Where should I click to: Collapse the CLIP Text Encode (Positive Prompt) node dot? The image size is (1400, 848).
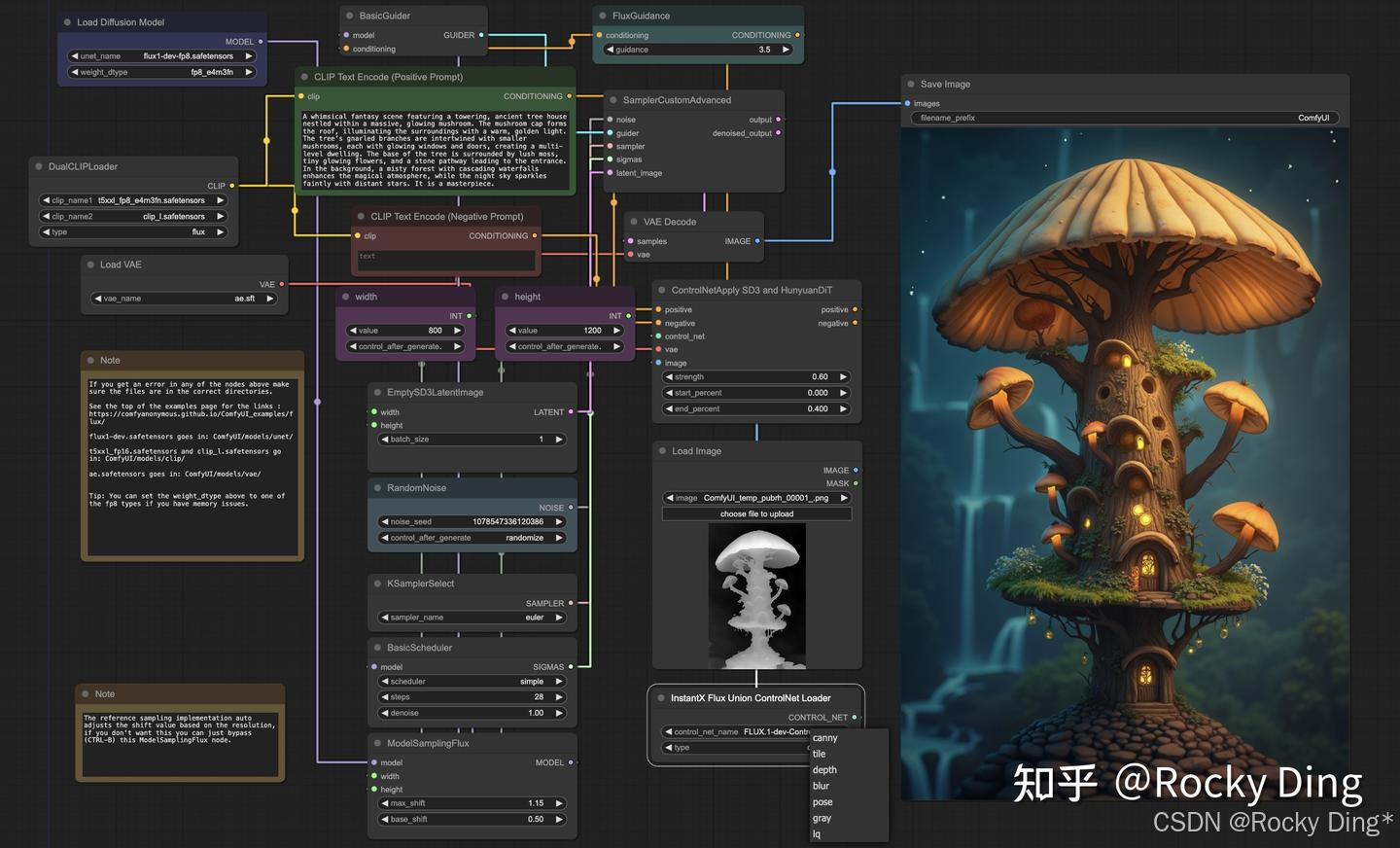tap(304, 77)
